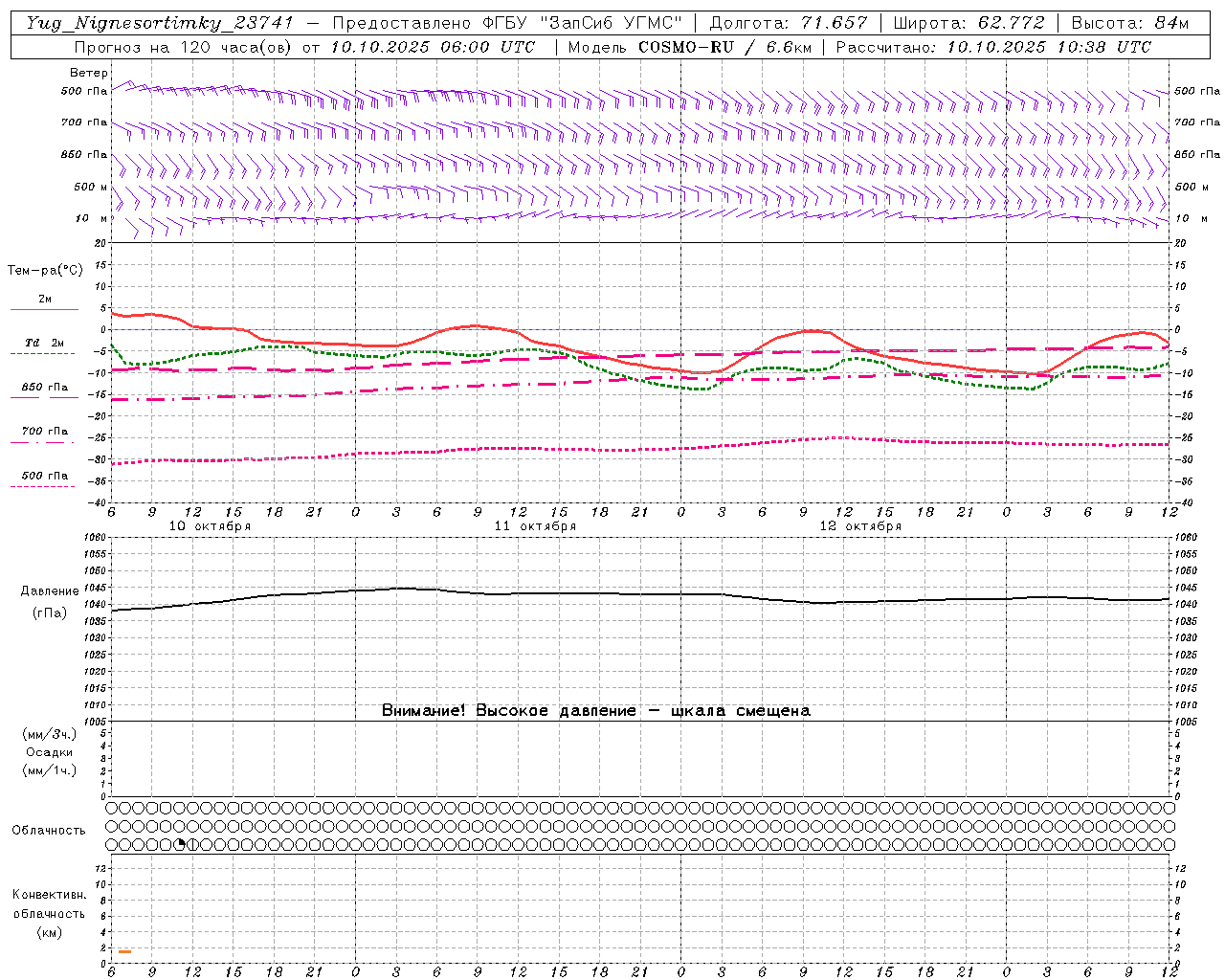Click the Давление panel label
The width and height of the screenshot is (1225, 980).
tap(50, 591)
